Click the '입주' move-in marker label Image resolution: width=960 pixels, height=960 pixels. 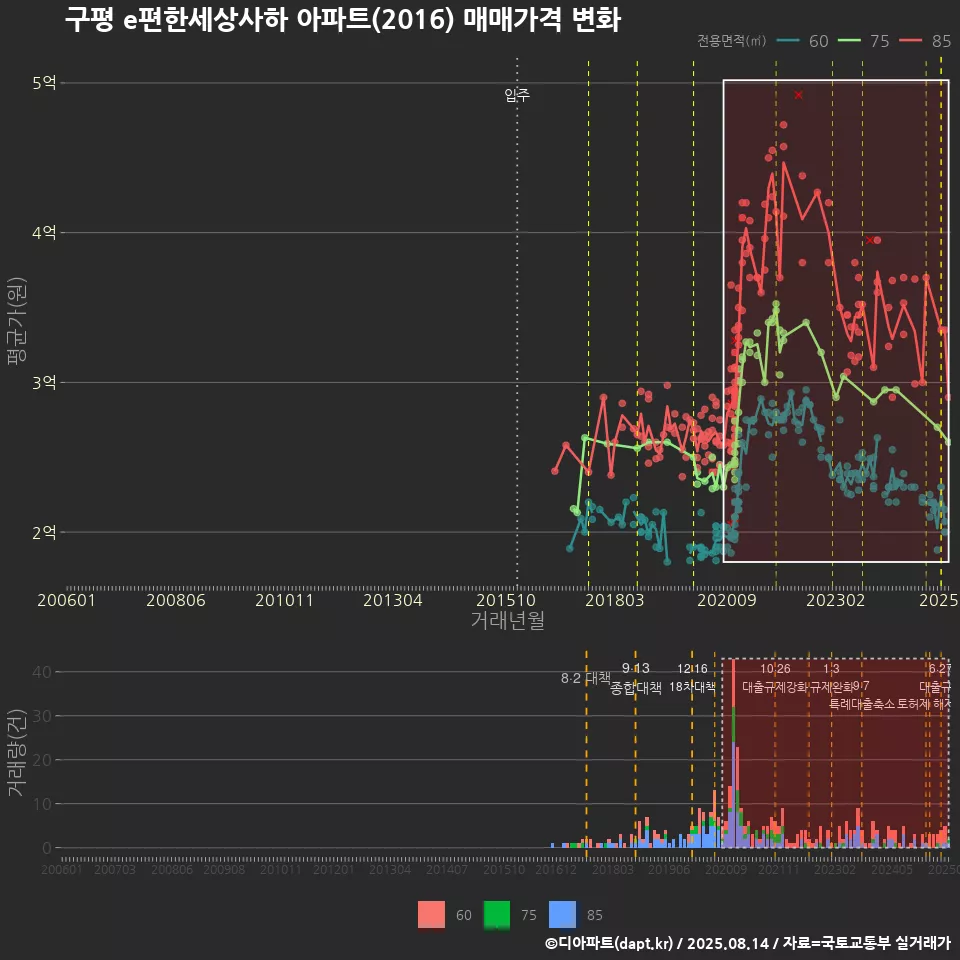[x=517, y=95]
